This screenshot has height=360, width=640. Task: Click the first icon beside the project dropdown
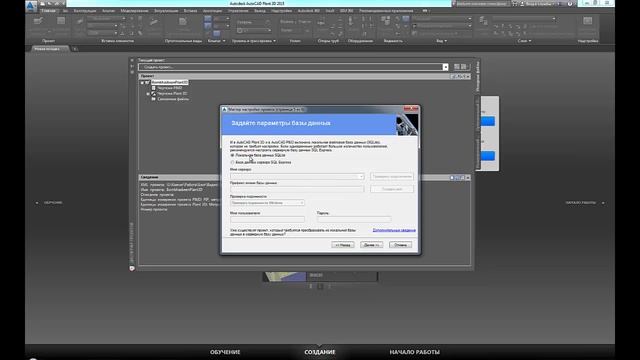click(x=457, y=67)
